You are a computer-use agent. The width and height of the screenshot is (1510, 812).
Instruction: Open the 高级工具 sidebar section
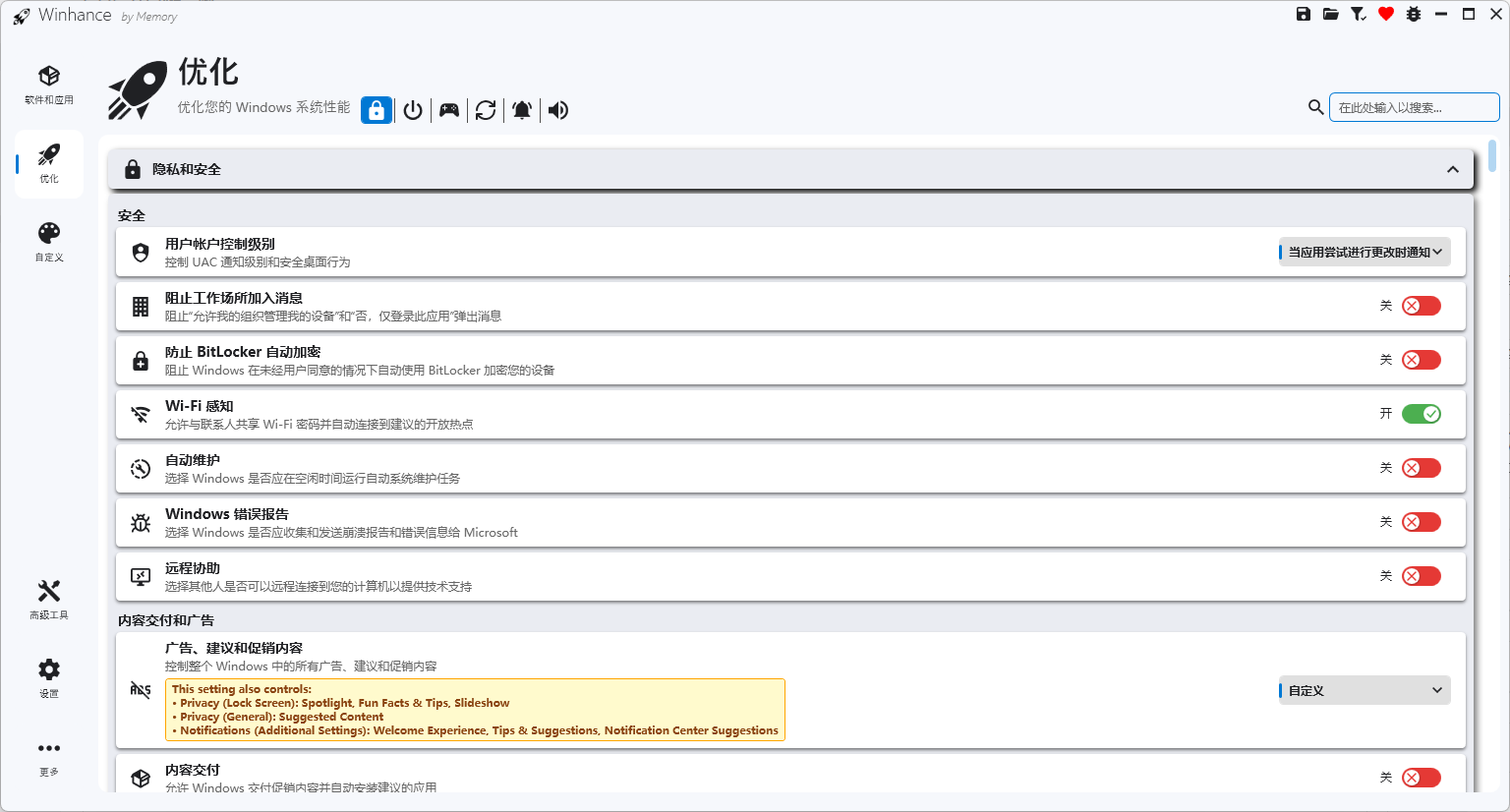(x=48, y=600)
